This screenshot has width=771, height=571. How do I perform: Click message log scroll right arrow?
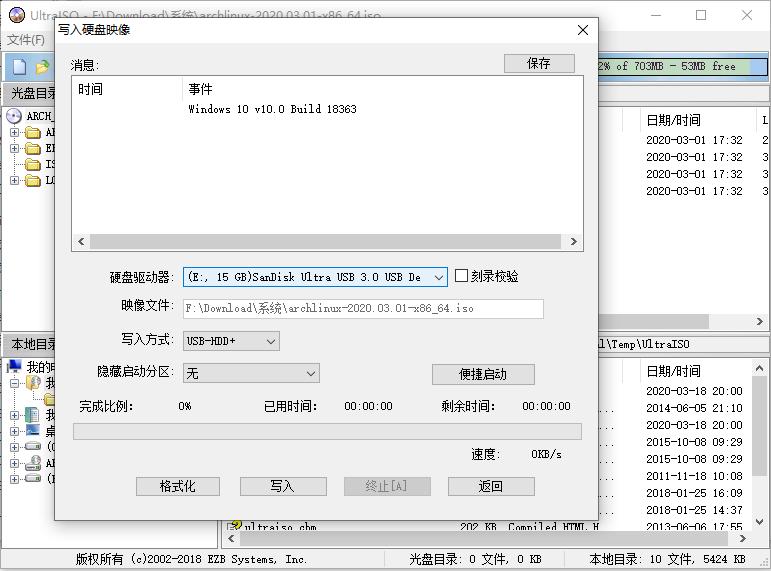tap(573, 241)
